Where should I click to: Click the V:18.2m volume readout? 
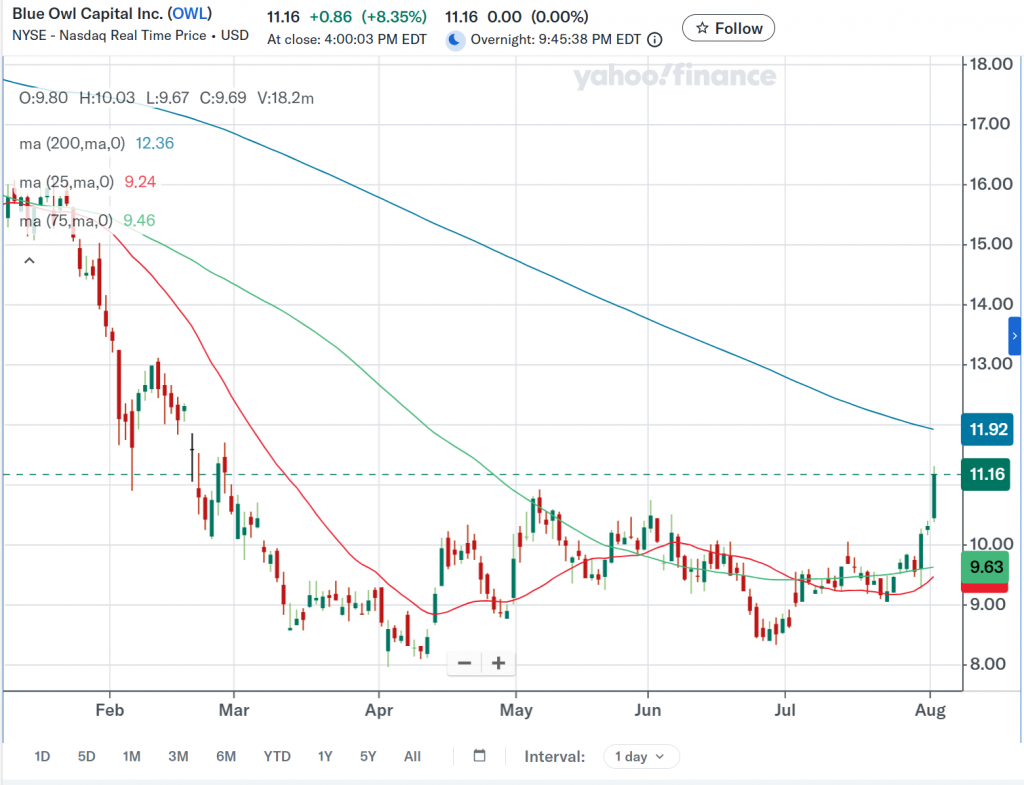[x=285, y=98]
